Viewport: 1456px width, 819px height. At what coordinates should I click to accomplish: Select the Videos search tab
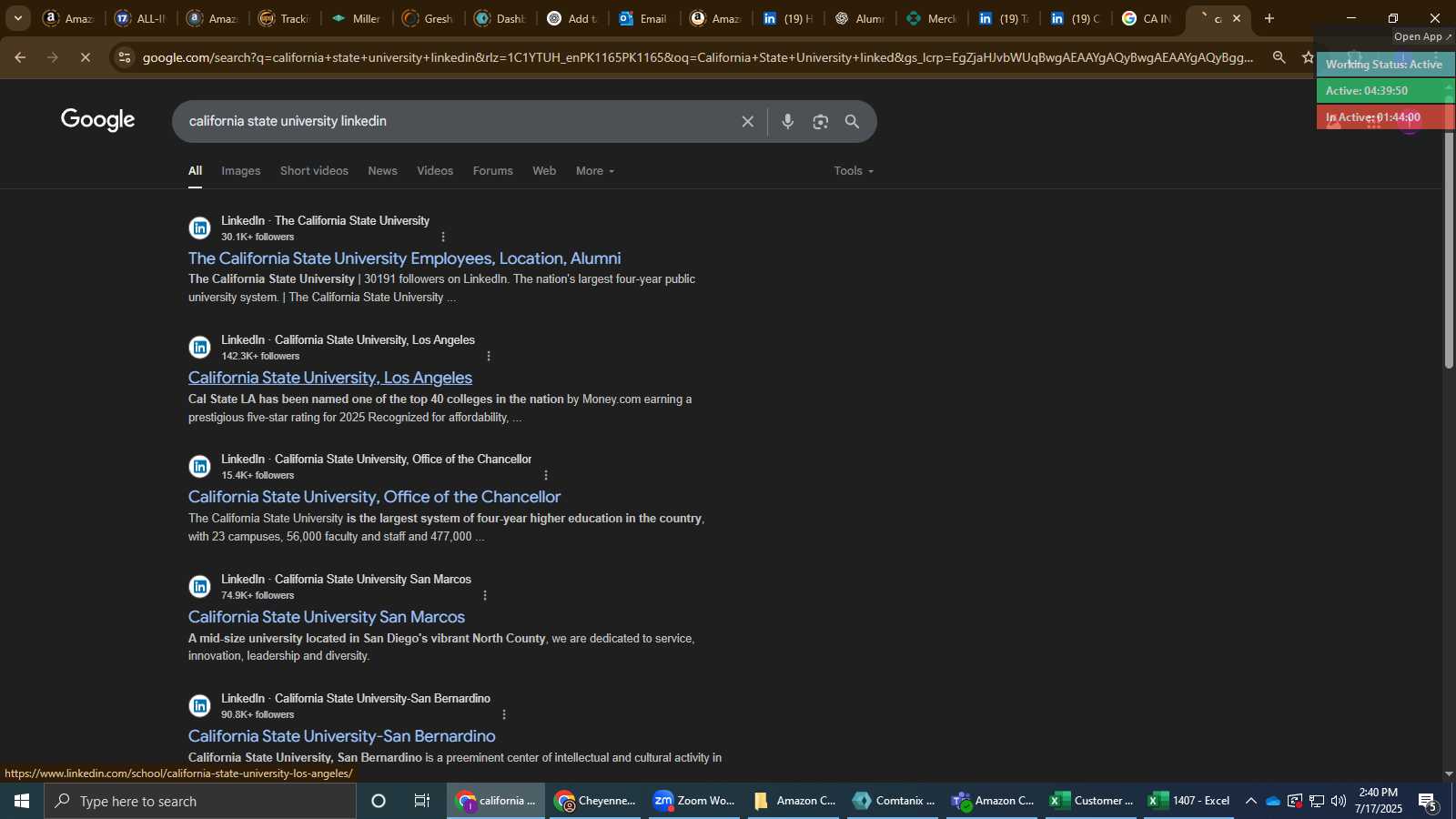coord(435,171)
